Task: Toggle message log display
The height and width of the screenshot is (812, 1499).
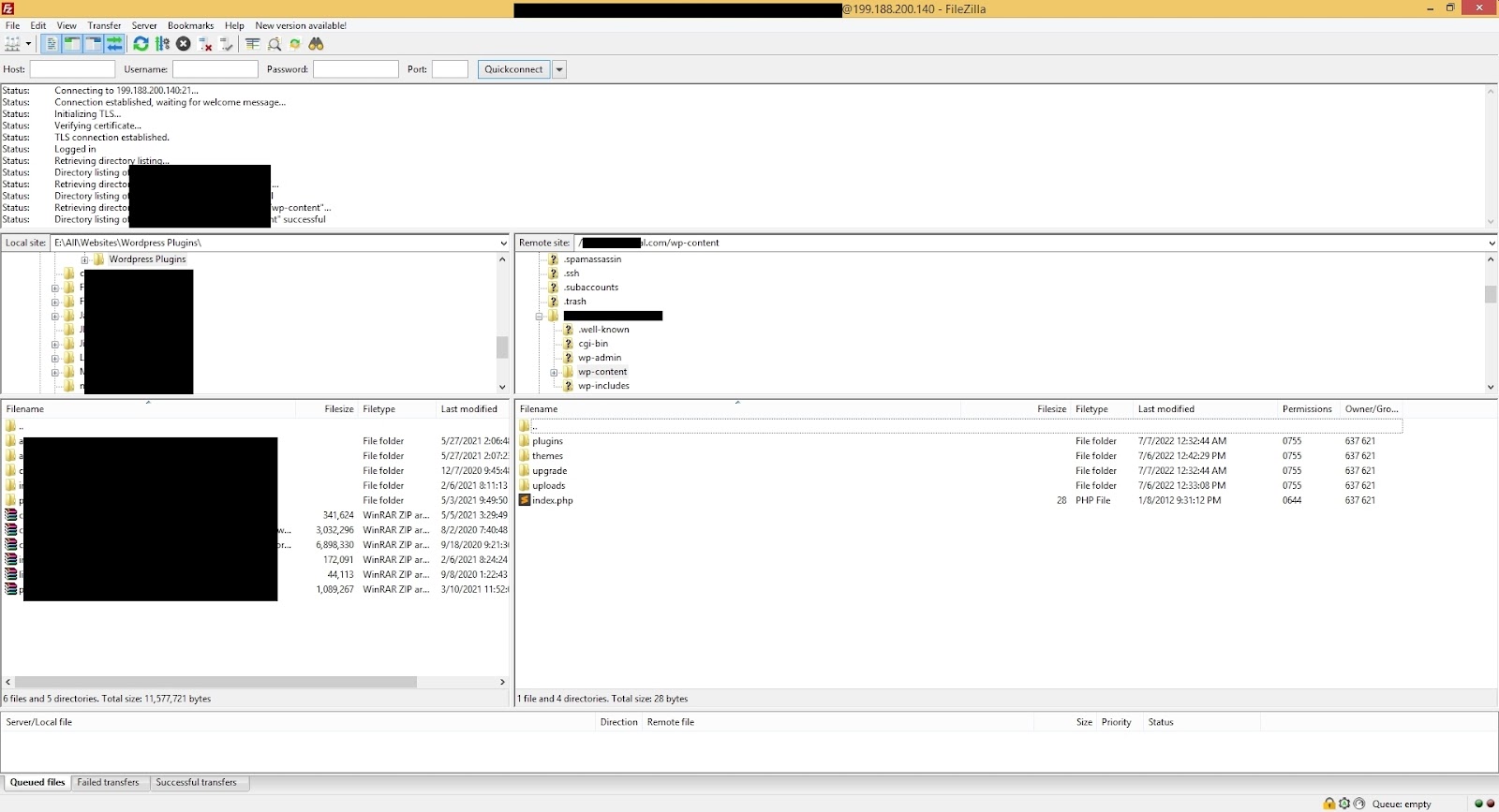Action: (x=52, y=44)
